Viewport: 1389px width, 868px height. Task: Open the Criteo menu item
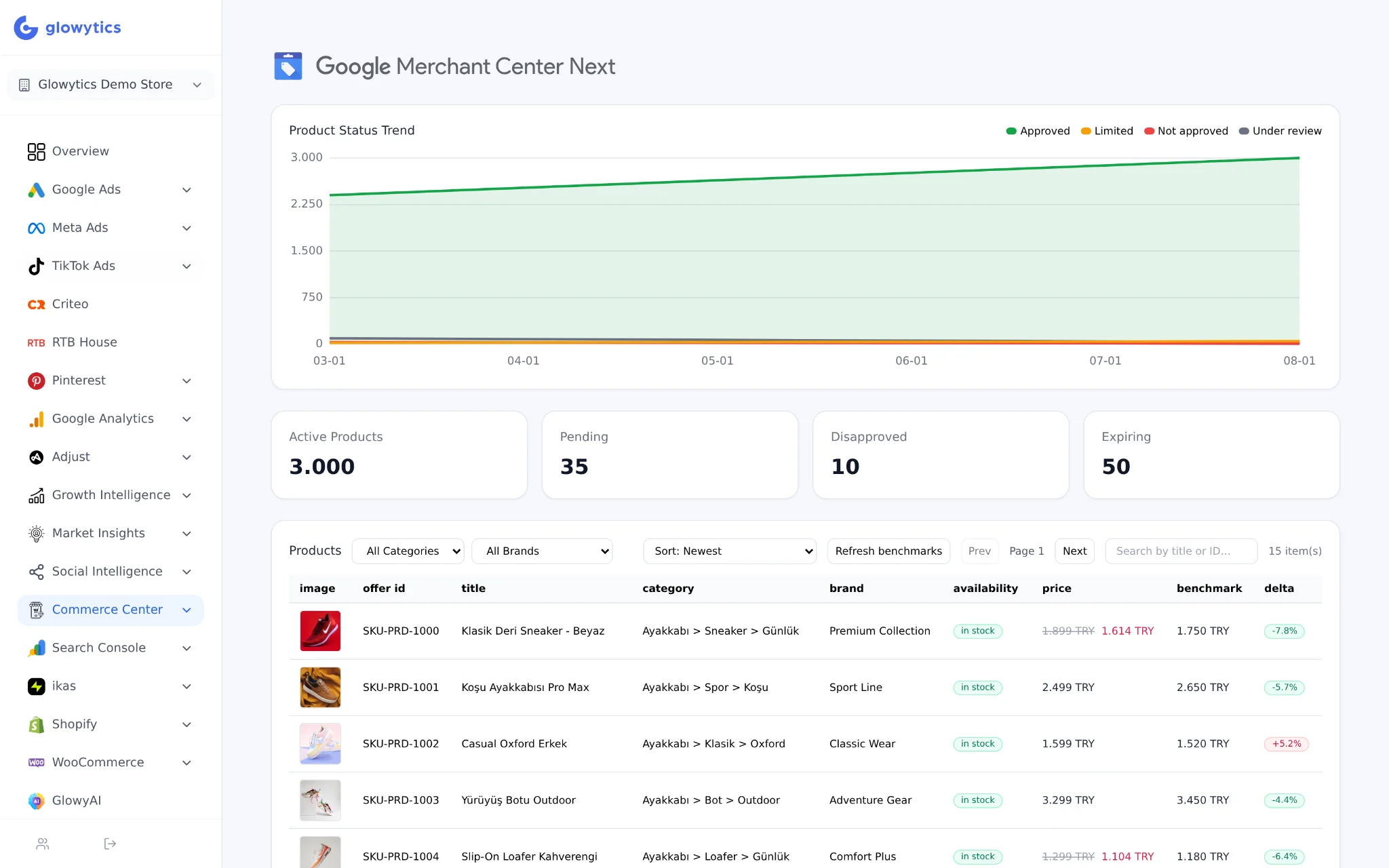pos(111,304)
